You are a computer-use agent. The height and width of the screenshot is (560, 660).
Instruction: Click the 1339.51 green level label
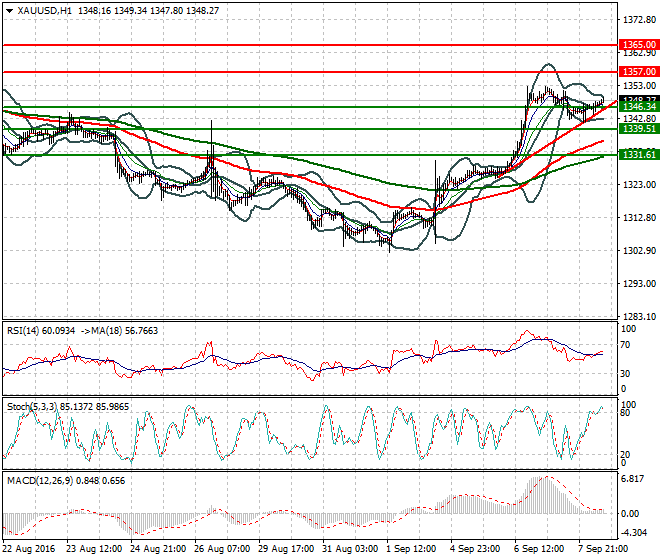point(639,129)
